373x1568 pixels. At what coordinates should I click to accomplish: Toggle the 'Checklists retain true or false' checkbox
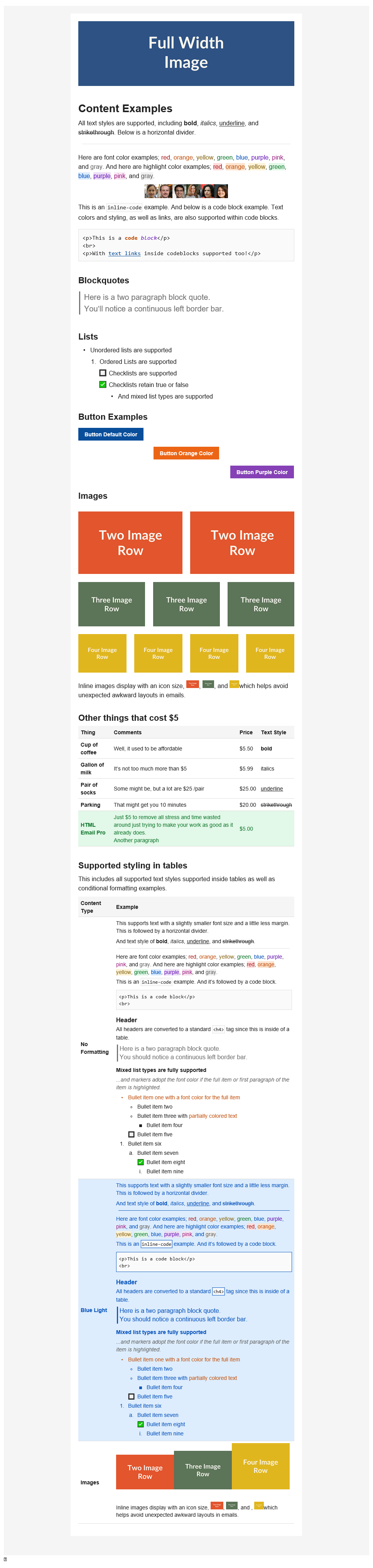(x=102, y=385)
